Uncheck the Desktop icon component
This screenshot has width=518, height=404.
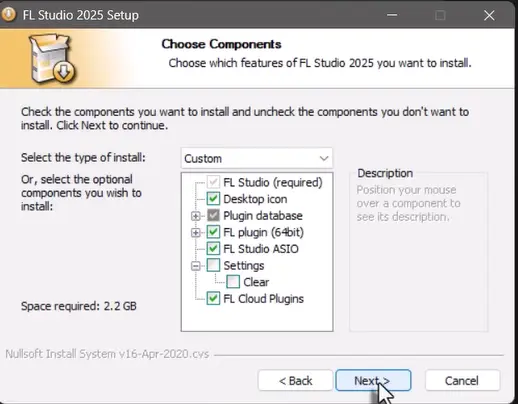click(x=213, y=199)
